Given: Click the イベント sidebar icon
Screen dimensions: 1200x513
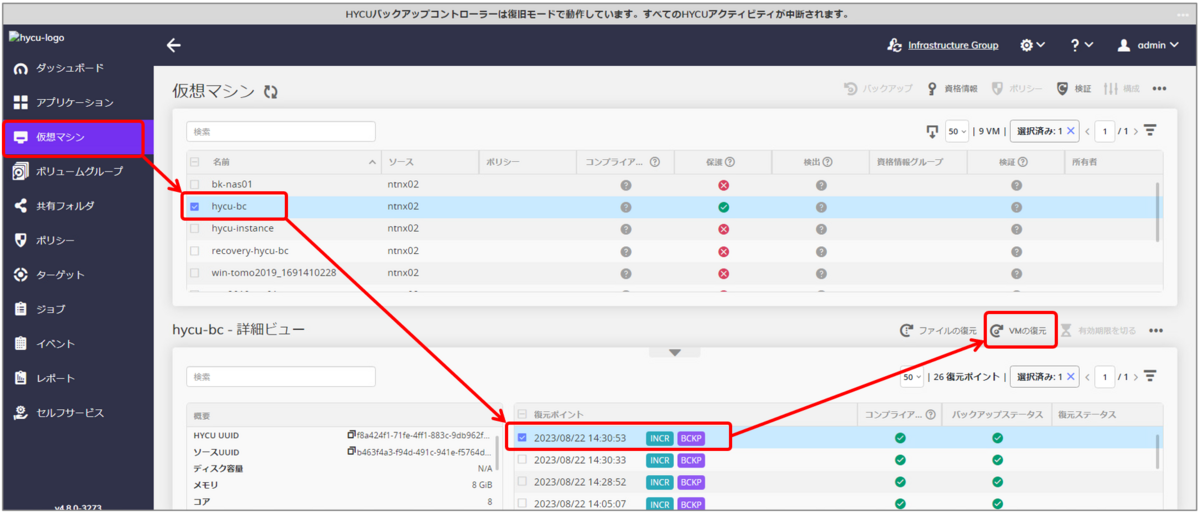Looking at the screenshot, I should 20,344.
